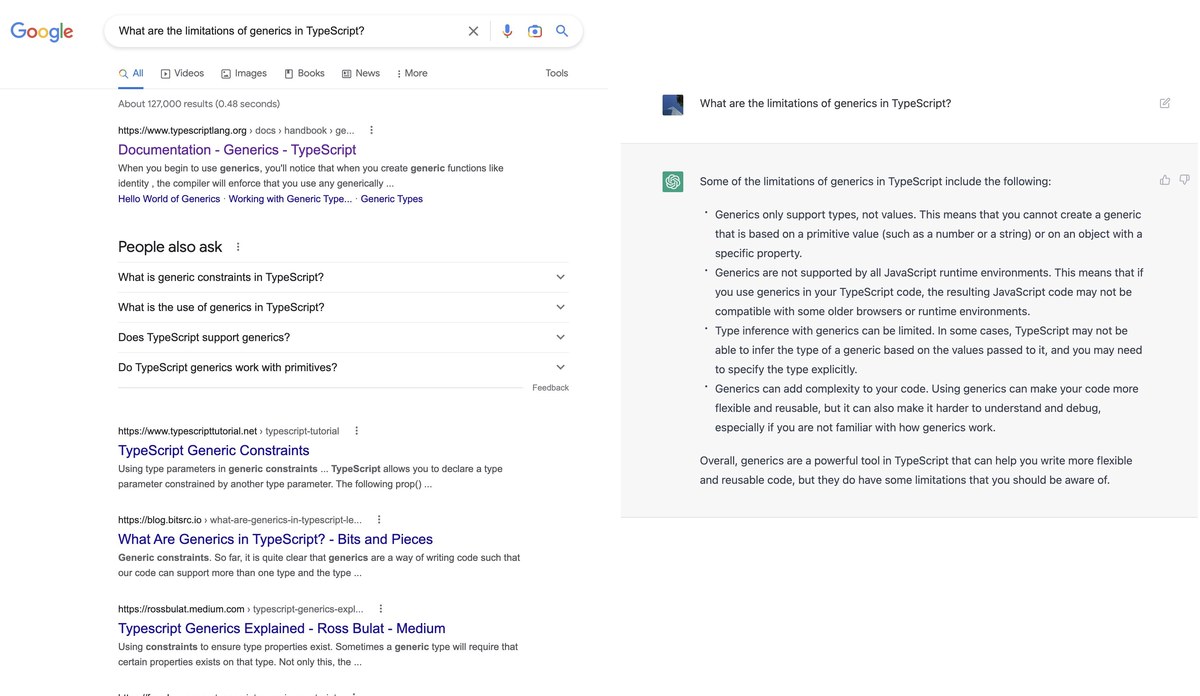Click the typescripttutorial.net URL breadcrumb

[x=228, y=431]
